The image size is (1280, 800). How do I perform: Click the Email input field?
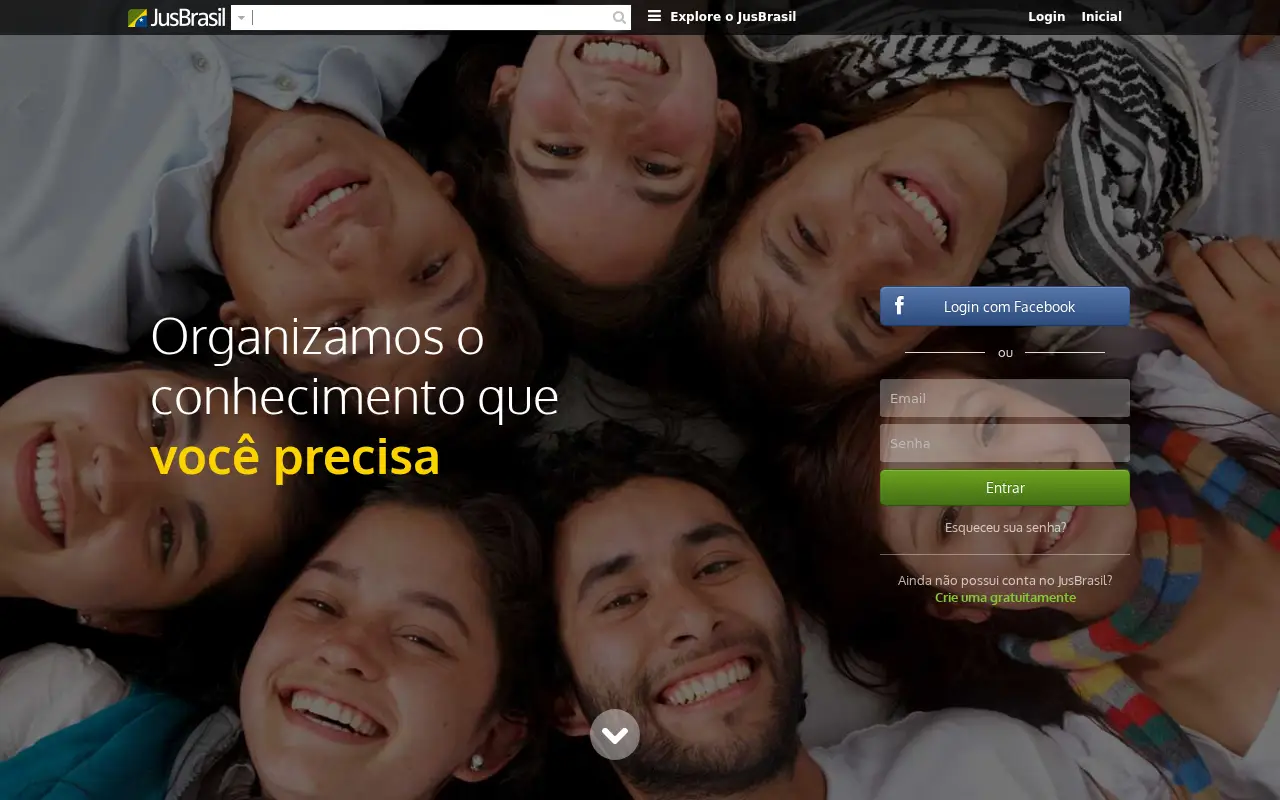pyautogui.click(x=1005, y=398)
